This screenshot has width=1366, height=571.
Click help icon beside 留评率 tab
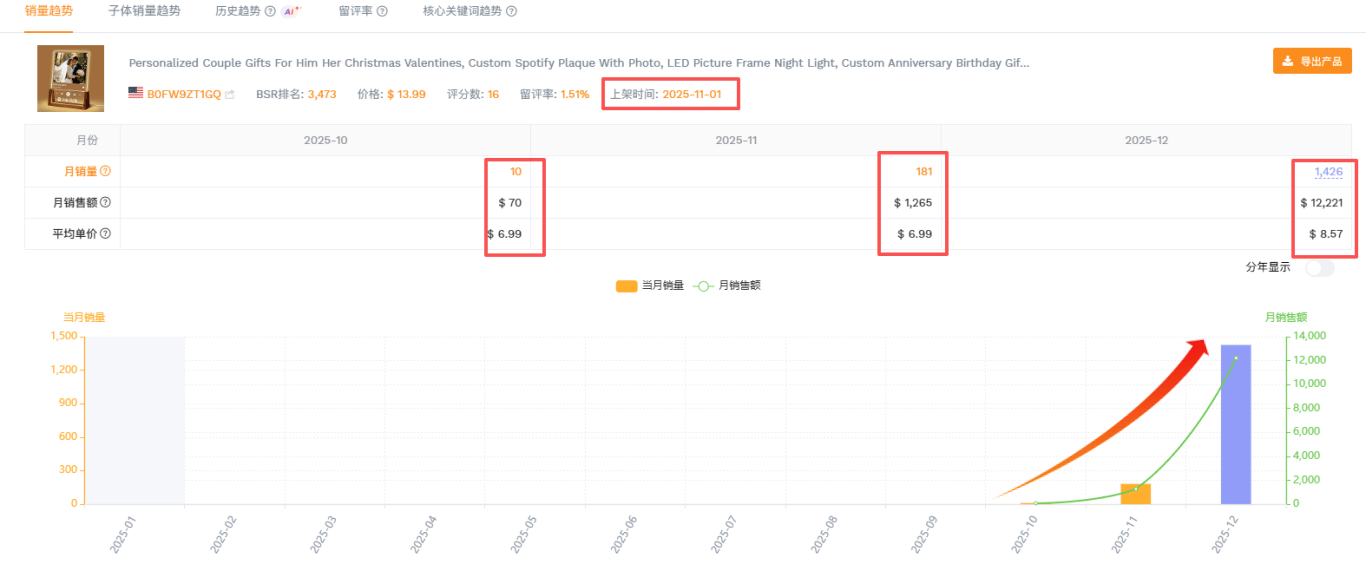point(382,11)
